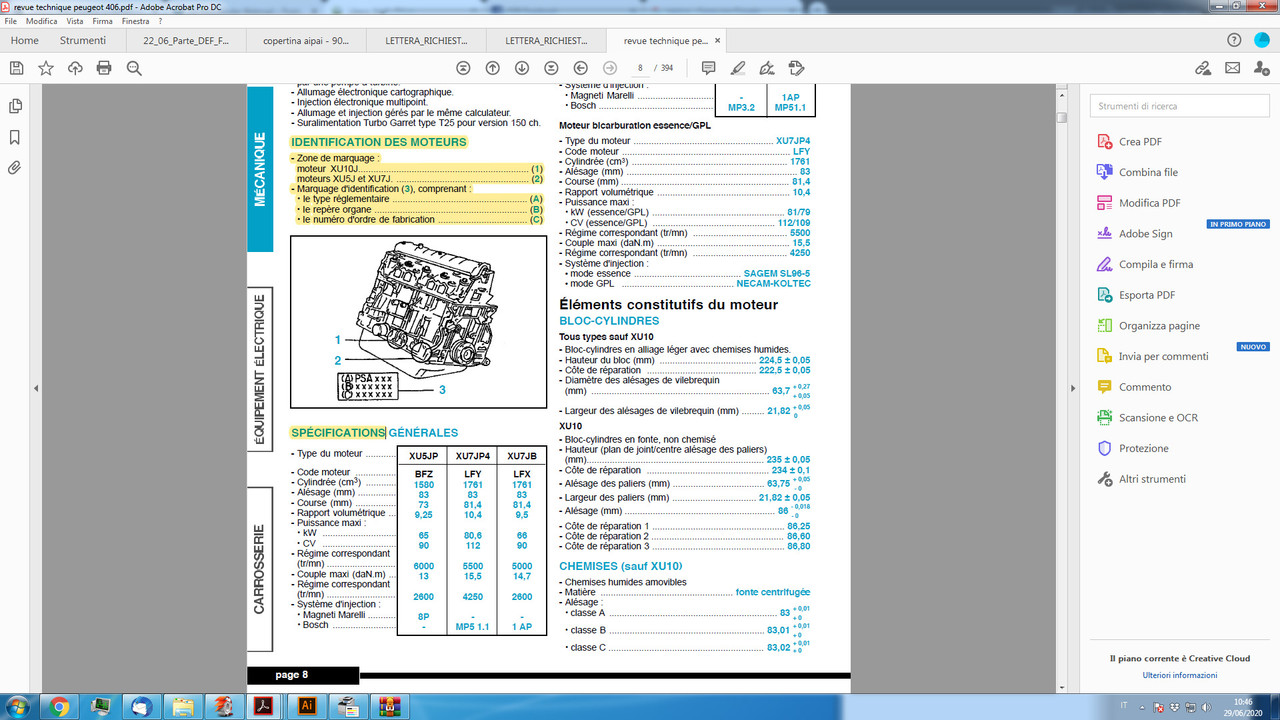Open Organizza pagine tool
1280x720 pixels.
tap(1159, 326)
